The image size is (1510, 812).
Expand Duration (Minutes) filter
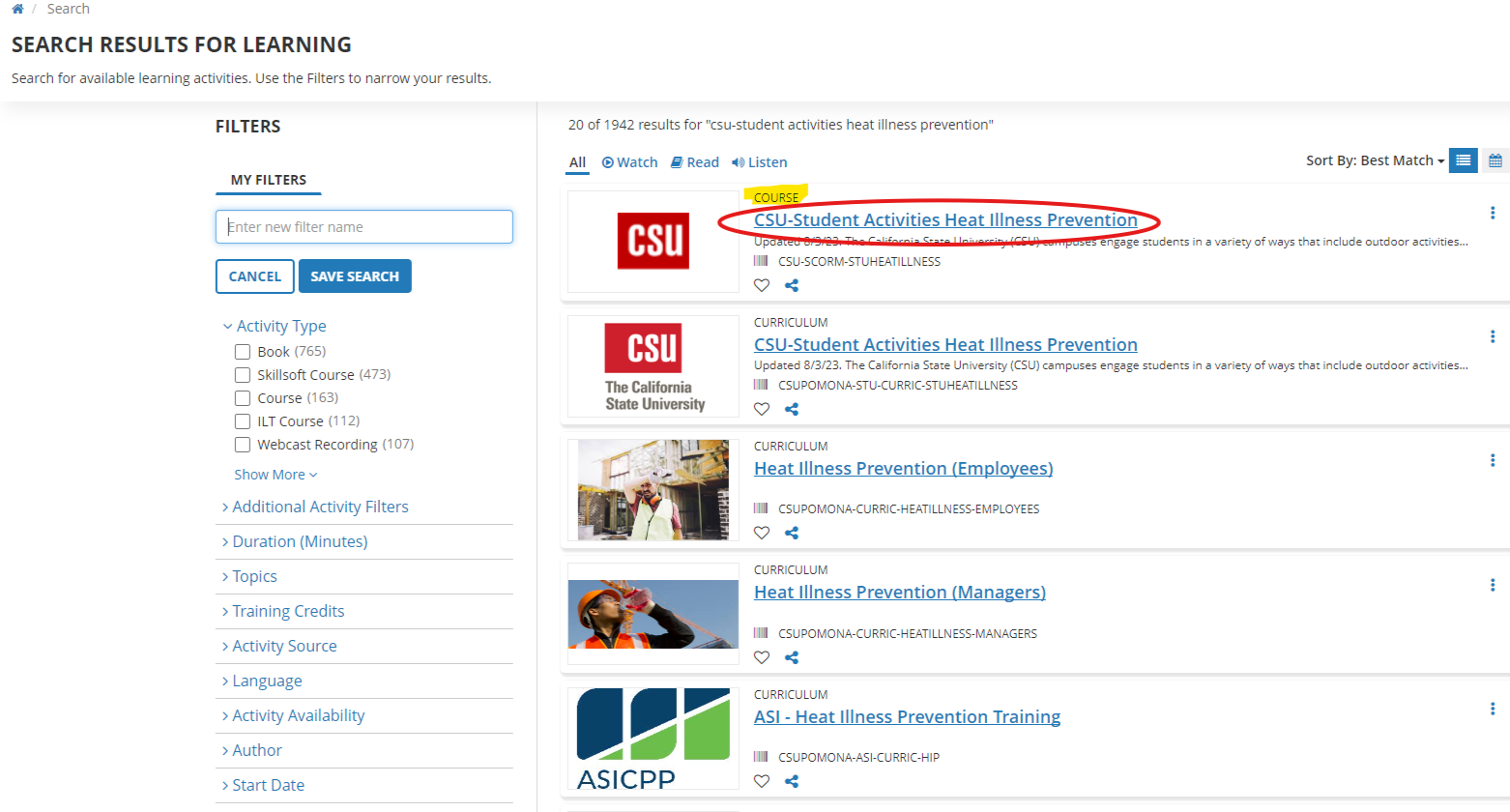[x=295, y=541]
